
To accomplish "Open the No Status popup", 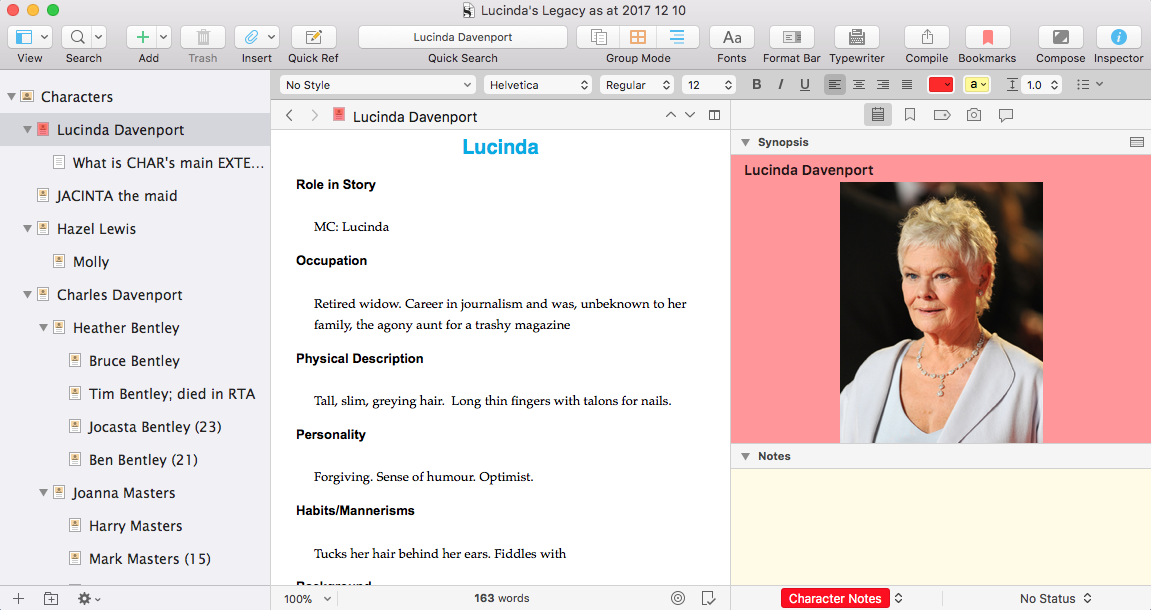I will (x=1056, y=598).
